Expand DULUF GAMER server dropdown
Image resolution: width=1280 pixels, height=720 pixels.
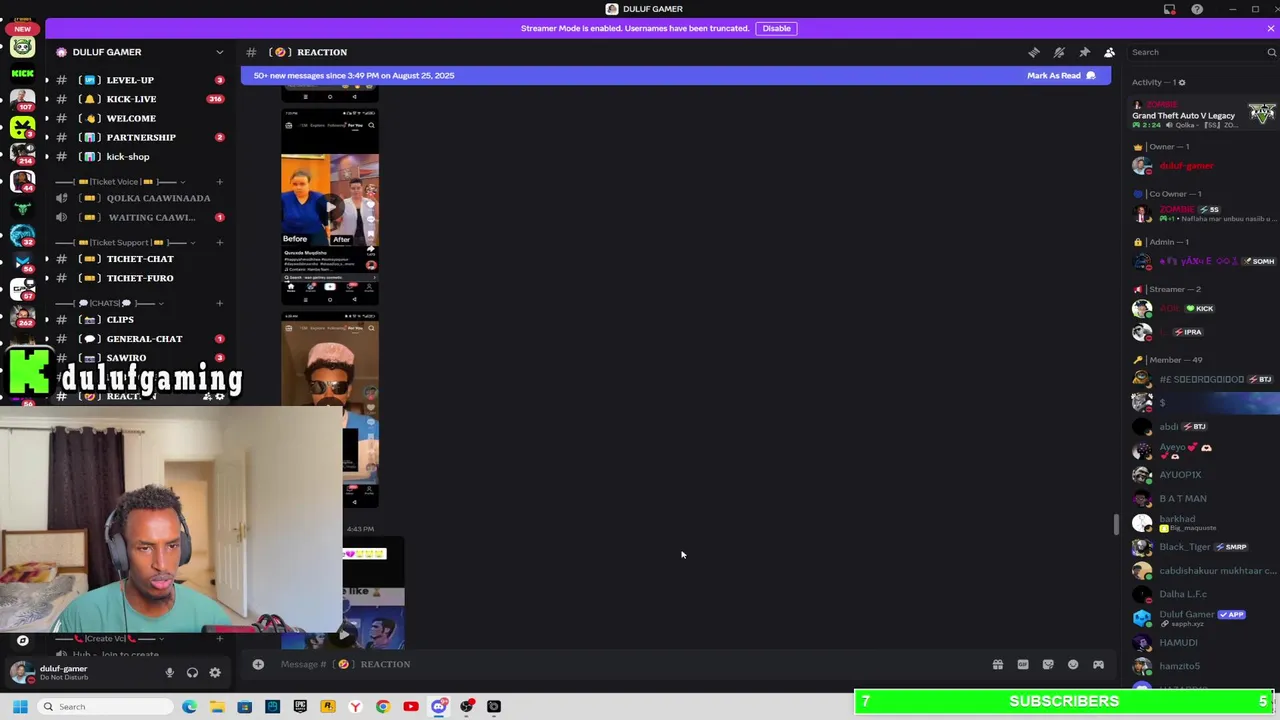[x=220, y=52]
